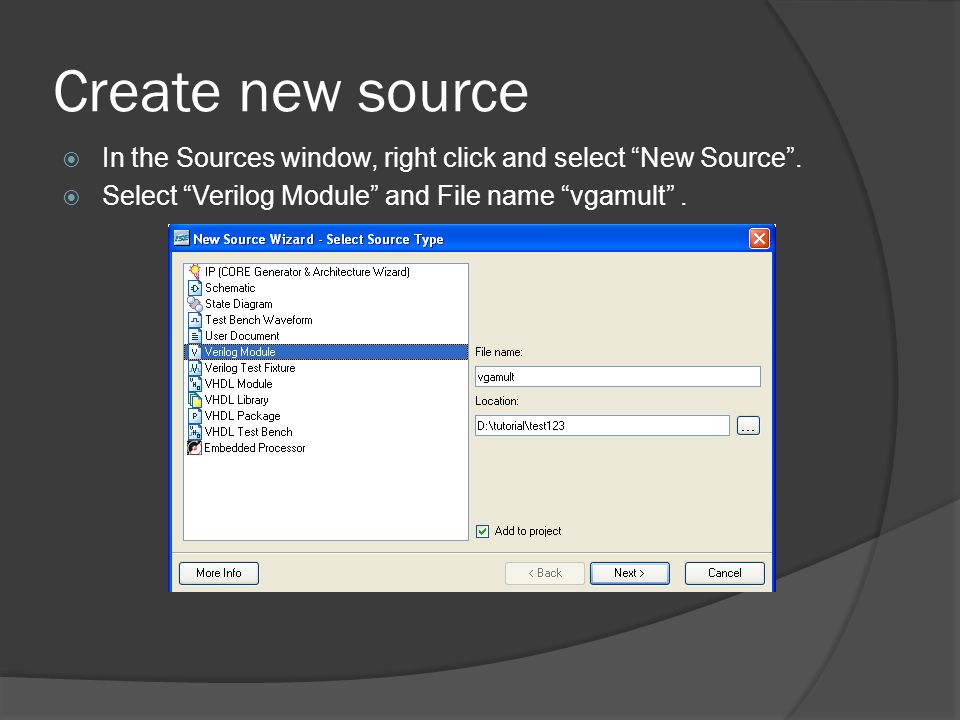Click the State Diagram icon

195,304
